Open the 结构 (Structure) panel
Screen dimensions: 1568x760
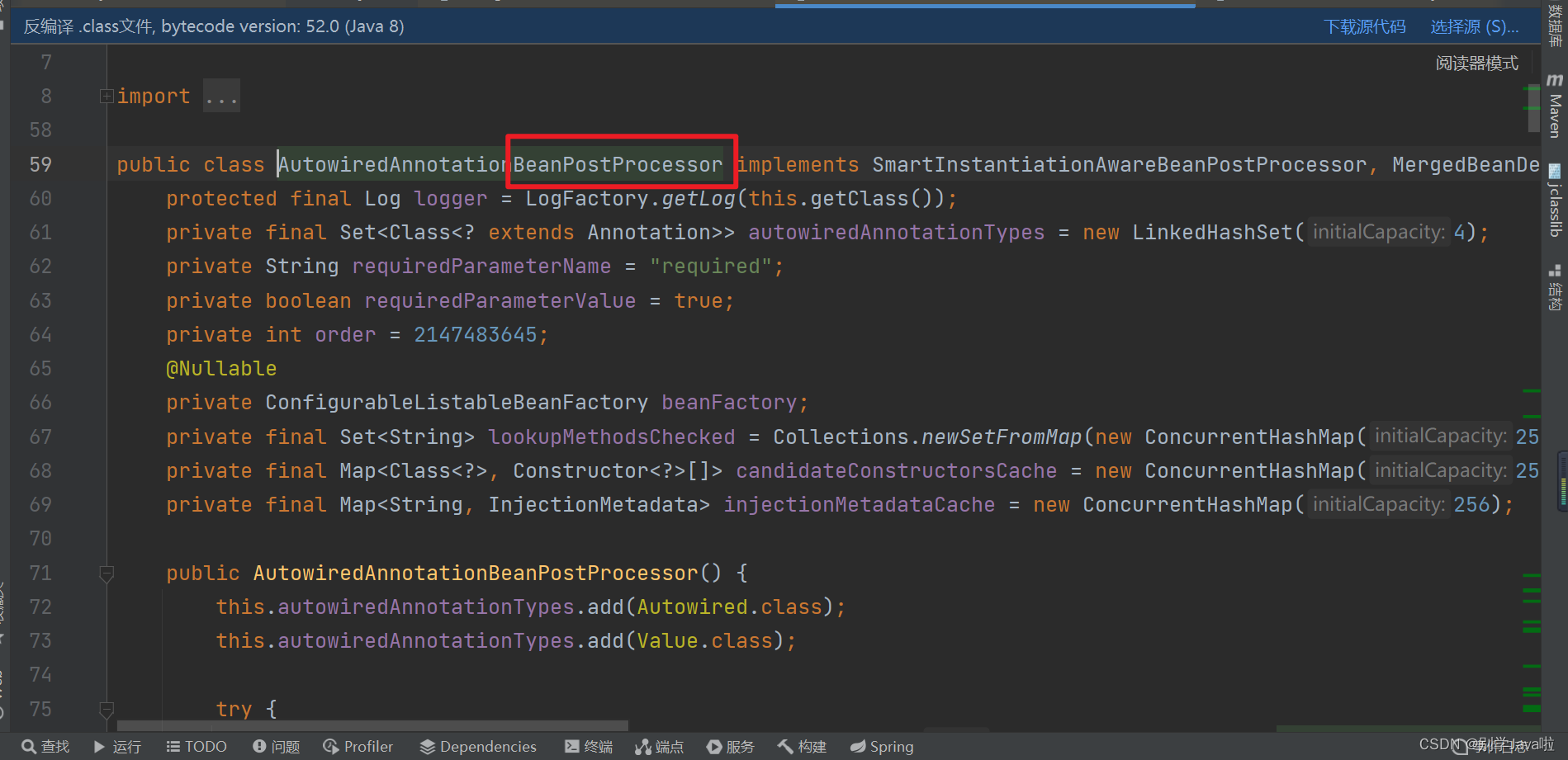click(1555, 289)
